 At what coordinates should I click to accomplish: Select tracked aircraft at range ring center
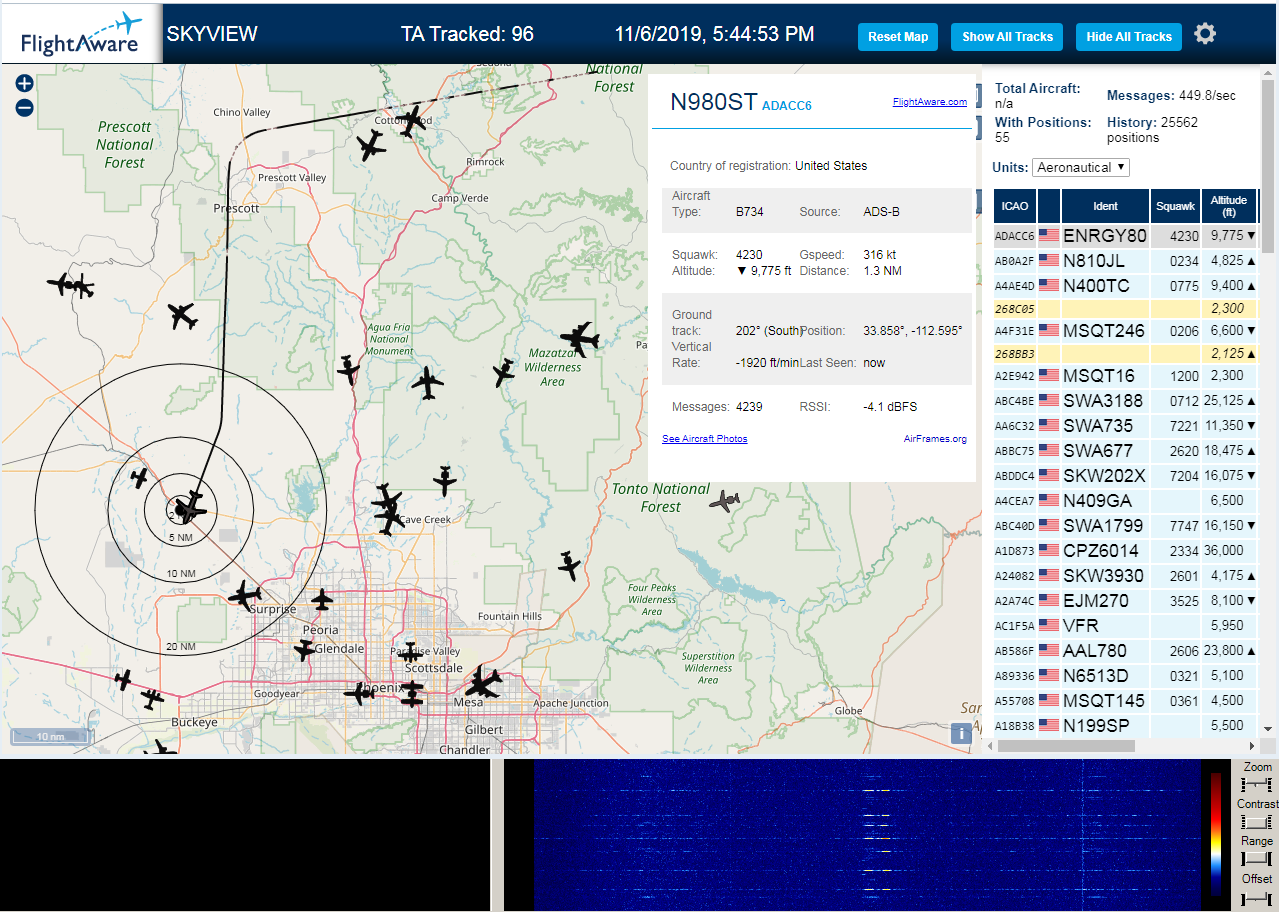click(188, 507)
